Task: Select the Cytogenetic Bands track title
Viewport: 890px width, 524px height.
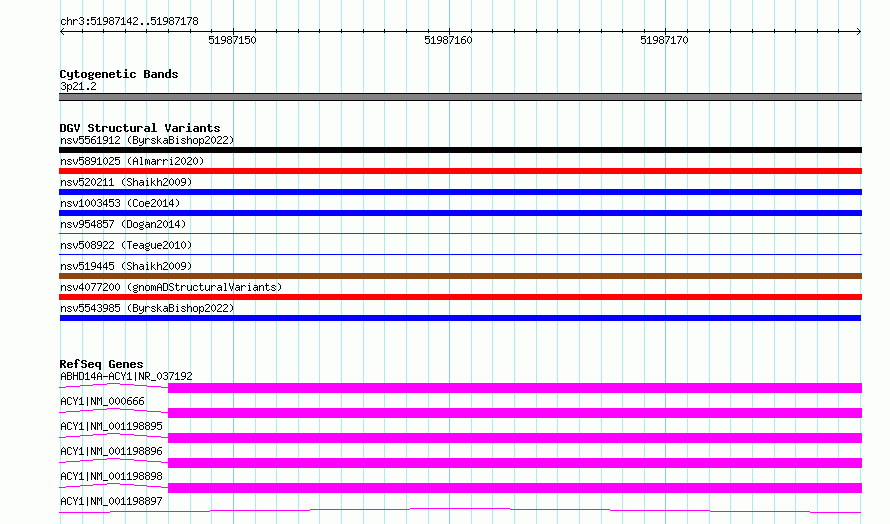Action: click(x=119, y=74)
